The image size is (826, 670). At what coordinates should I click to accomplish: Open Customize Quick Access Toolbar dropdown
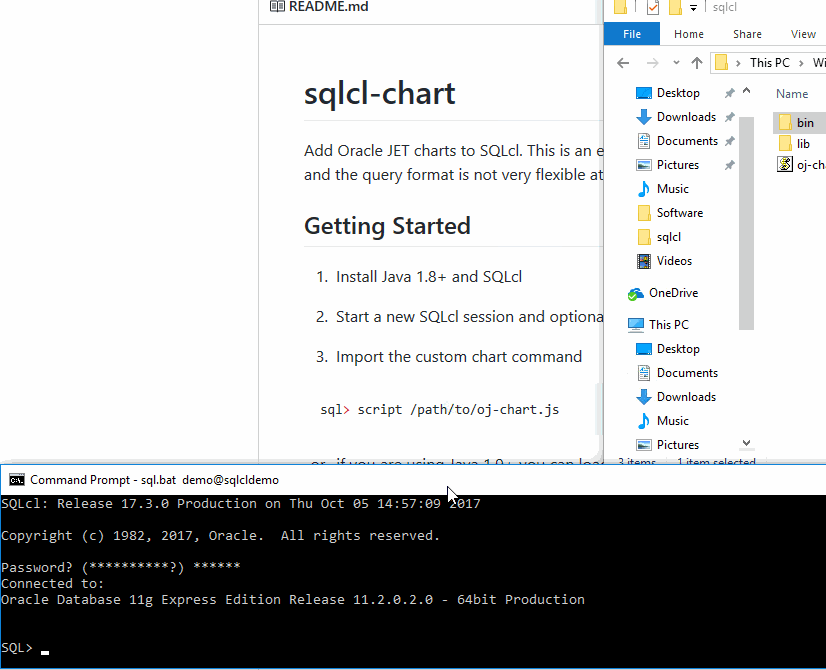point(693,7)
